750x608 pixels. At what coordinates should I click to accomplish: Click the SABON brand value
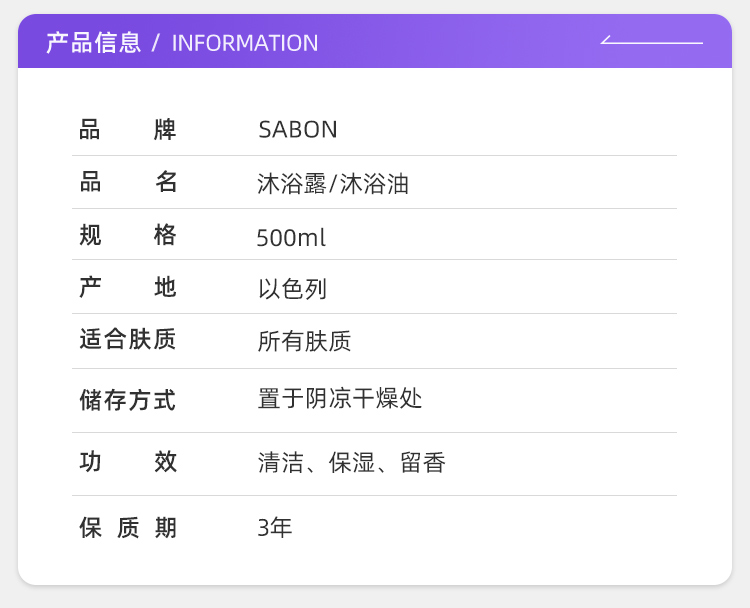point(298,130)
